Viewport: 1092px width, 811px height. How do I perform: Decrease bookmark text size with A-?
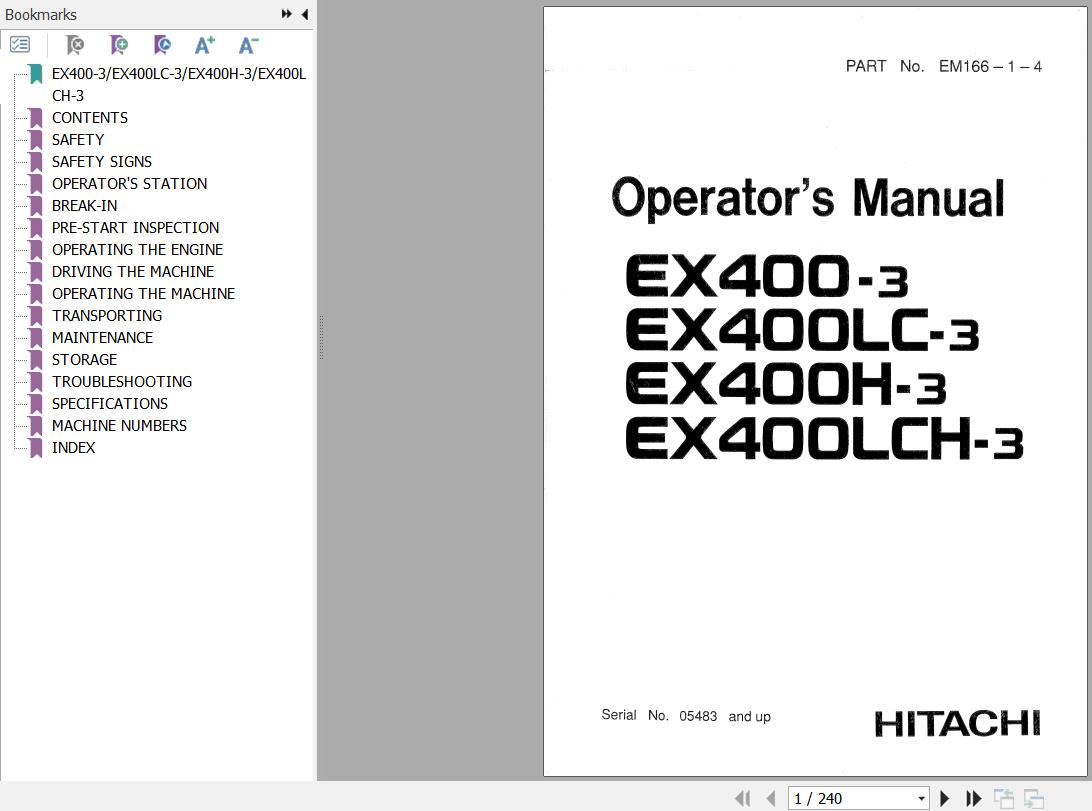click(248, 45)
